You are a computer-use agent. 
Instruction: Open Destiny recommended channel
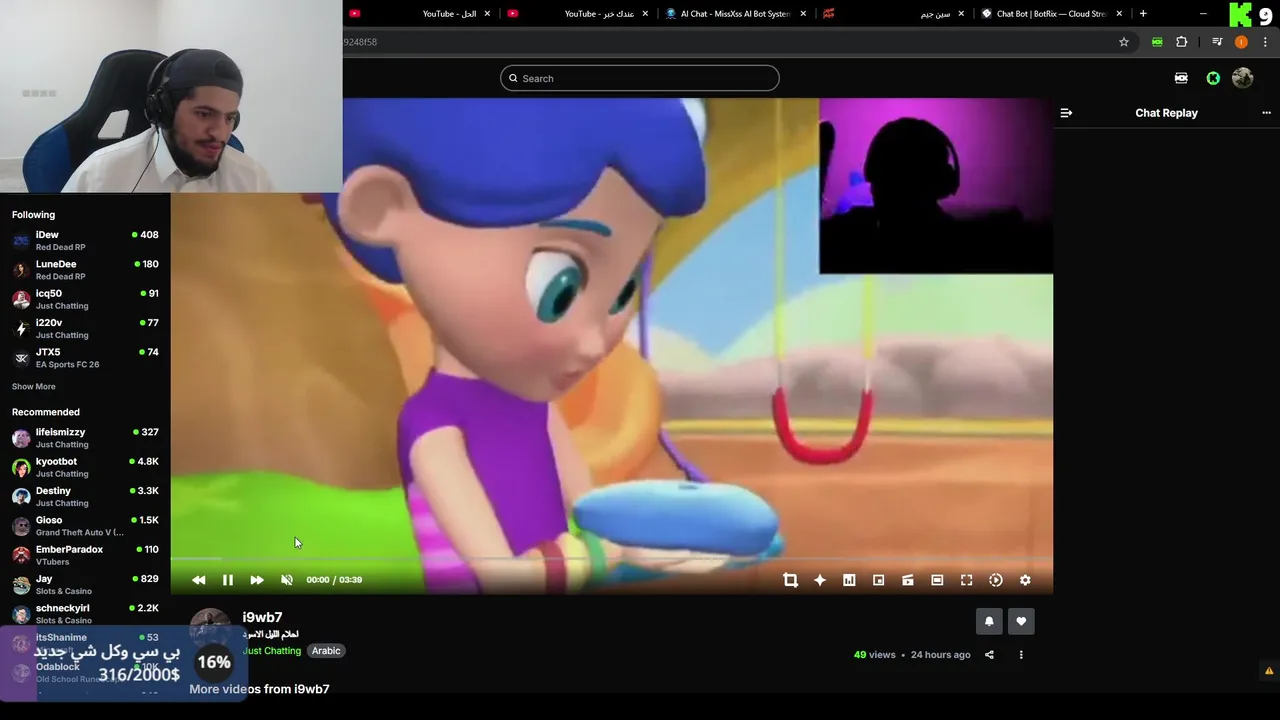(85, 496)
